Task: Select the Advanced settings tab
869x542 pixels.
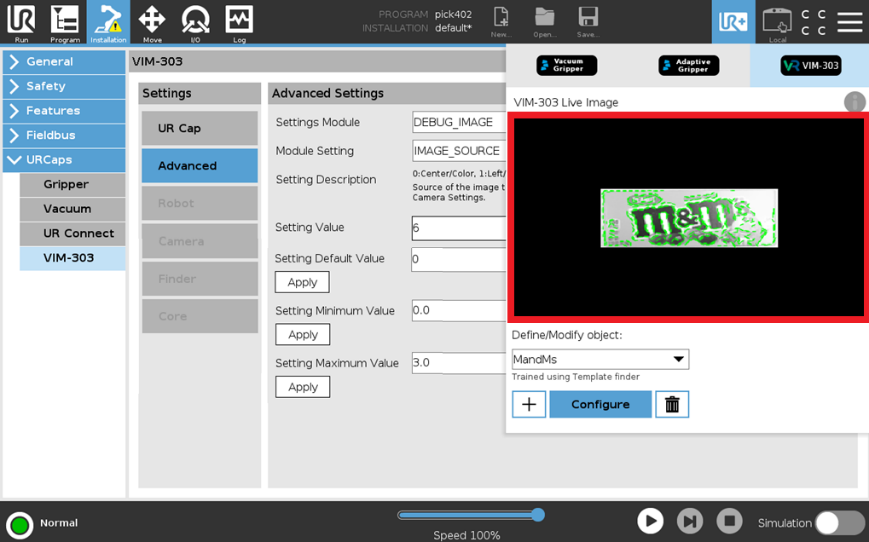Action: pos(200,166)
